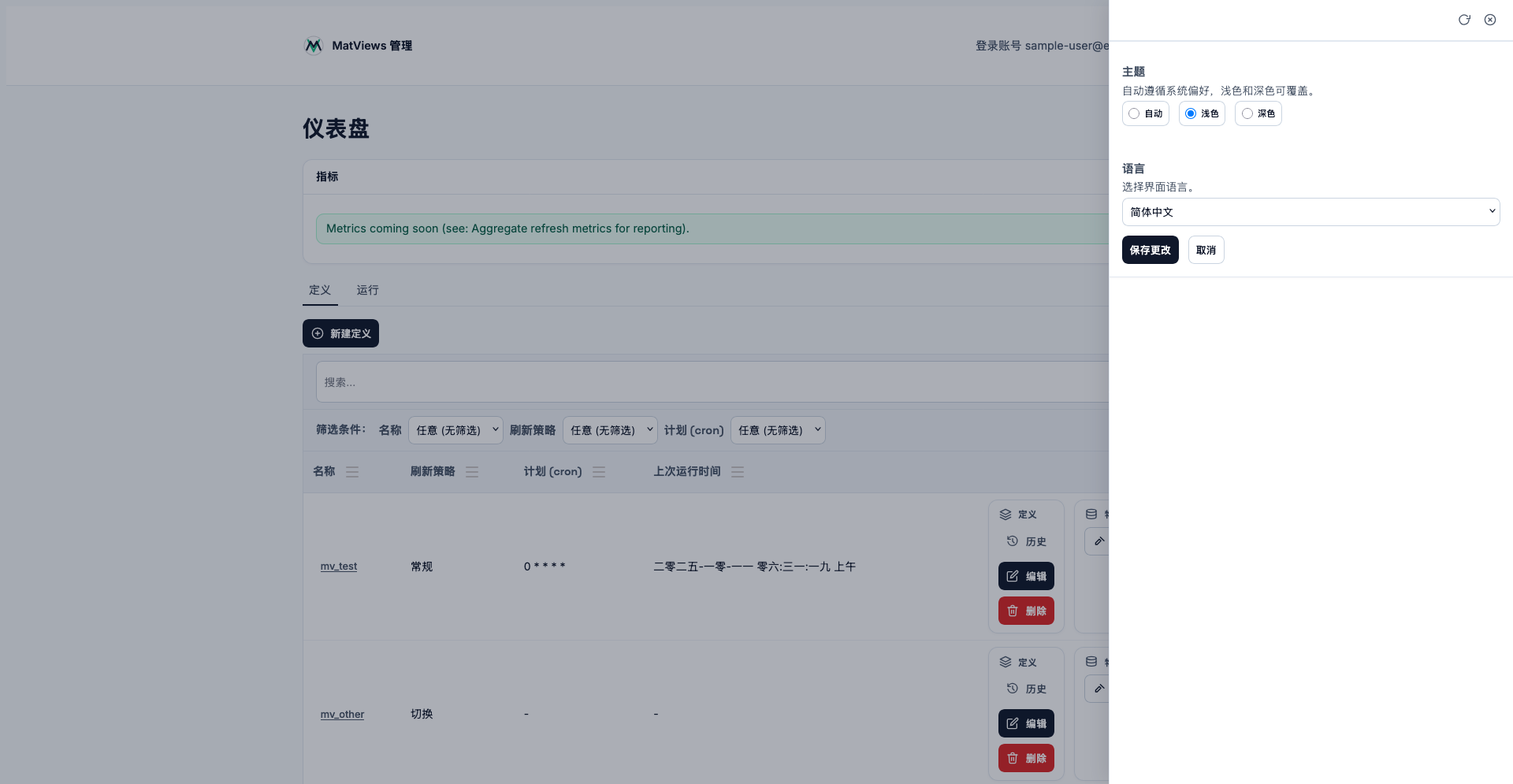Choose the 深色 dark theme option
Screen dimensions: 1513x784
[1247, 113]
